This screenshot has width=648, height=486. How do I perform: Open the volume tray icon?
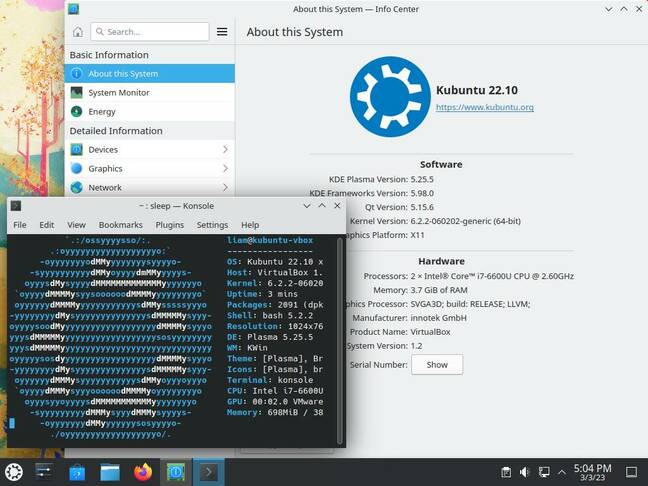[x=525, y=472]
